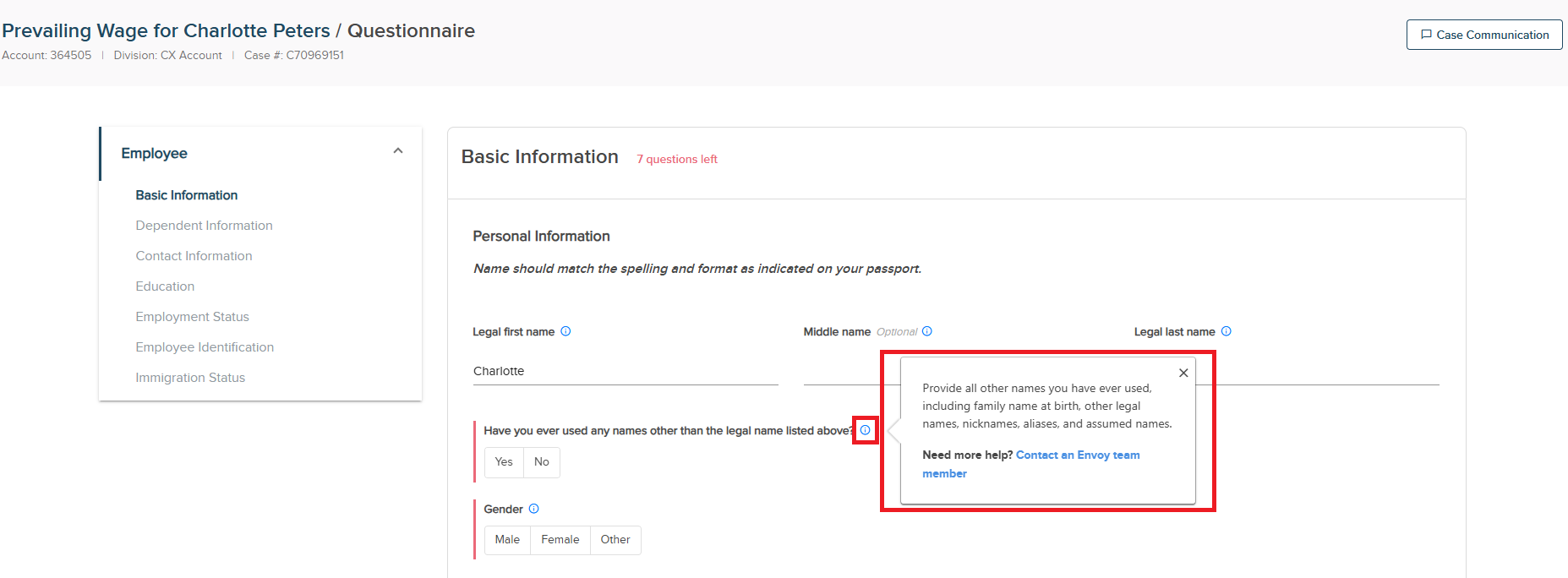Navigate to Employment Status section
The image size is (1568, 578).
coord(192,317)
